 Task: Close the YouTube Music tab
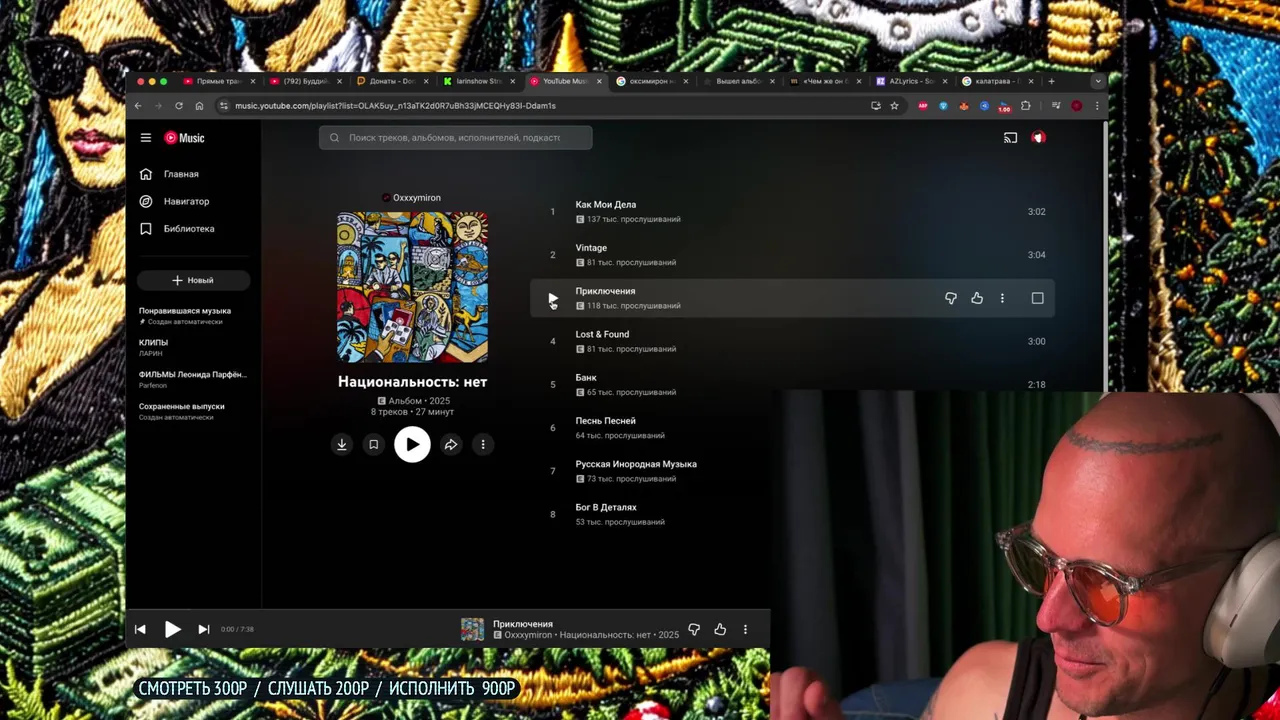pos(599,81)
